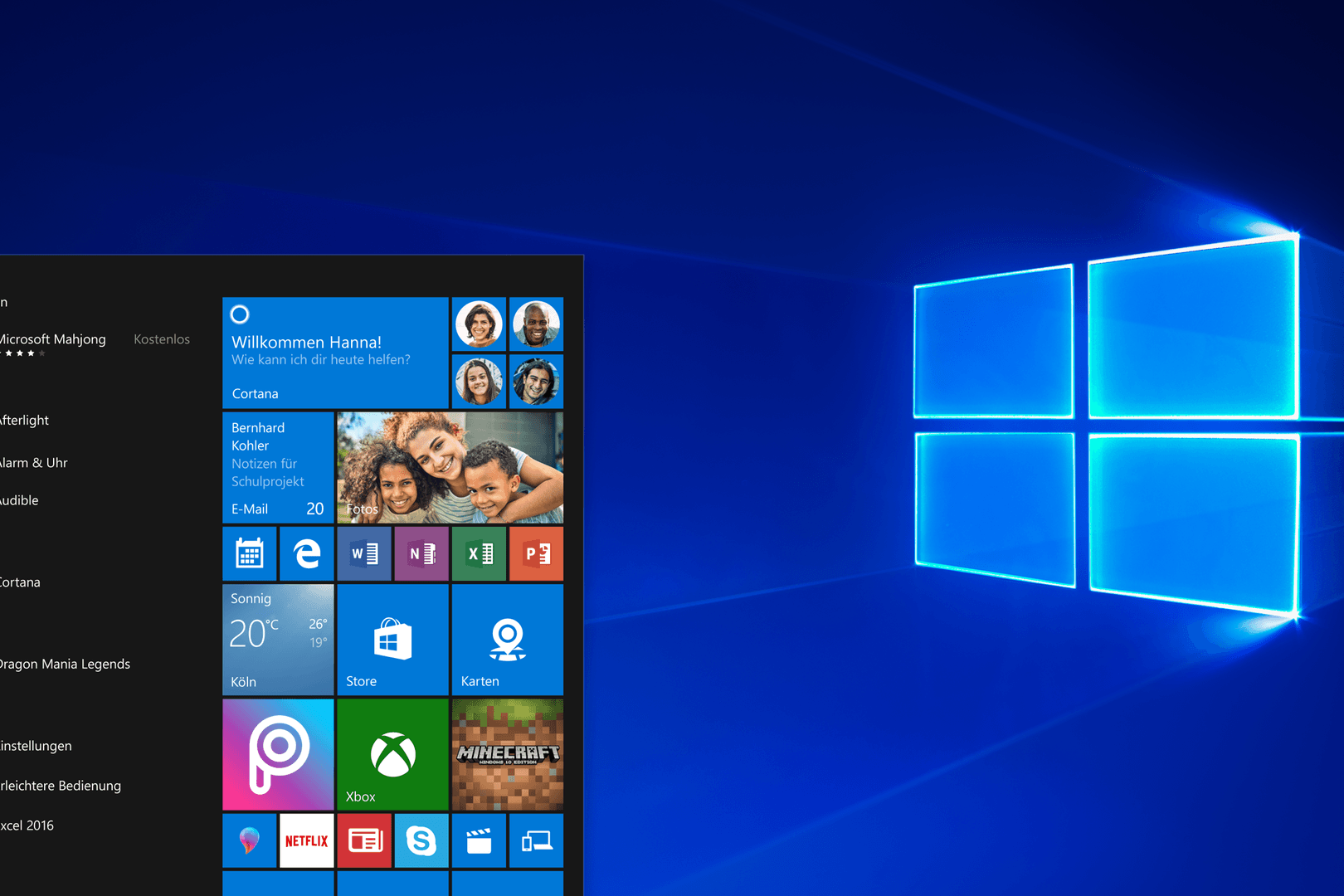
Task: Open the Fotos photo tile
Action: [450, 468]
